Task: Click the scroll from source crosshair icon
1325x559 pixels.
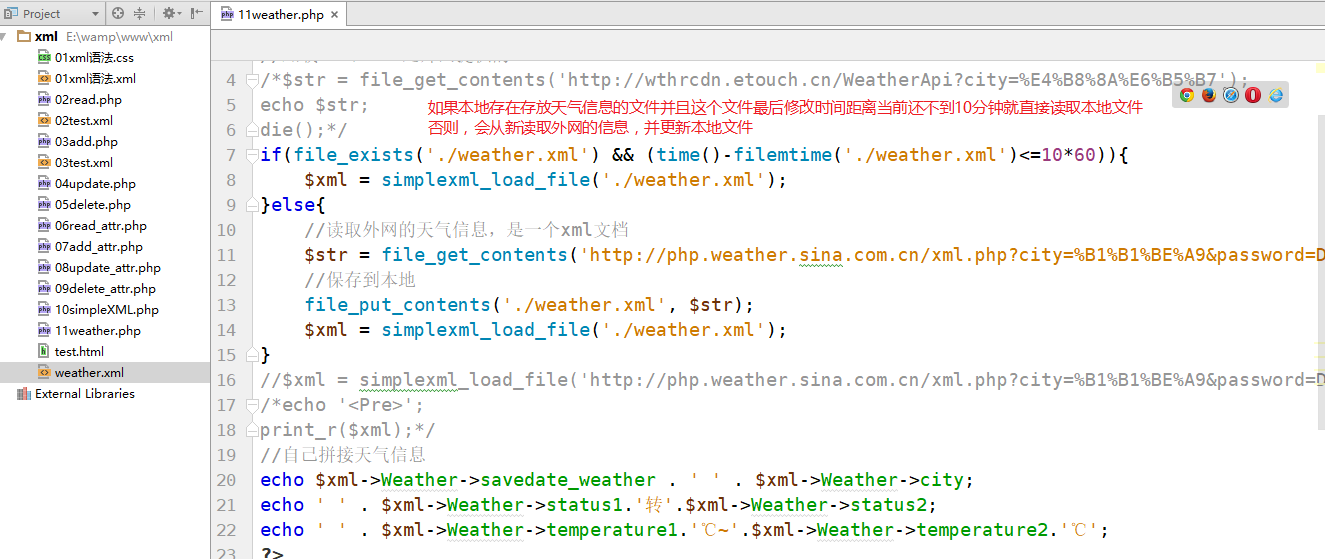Action: (118, 13)
